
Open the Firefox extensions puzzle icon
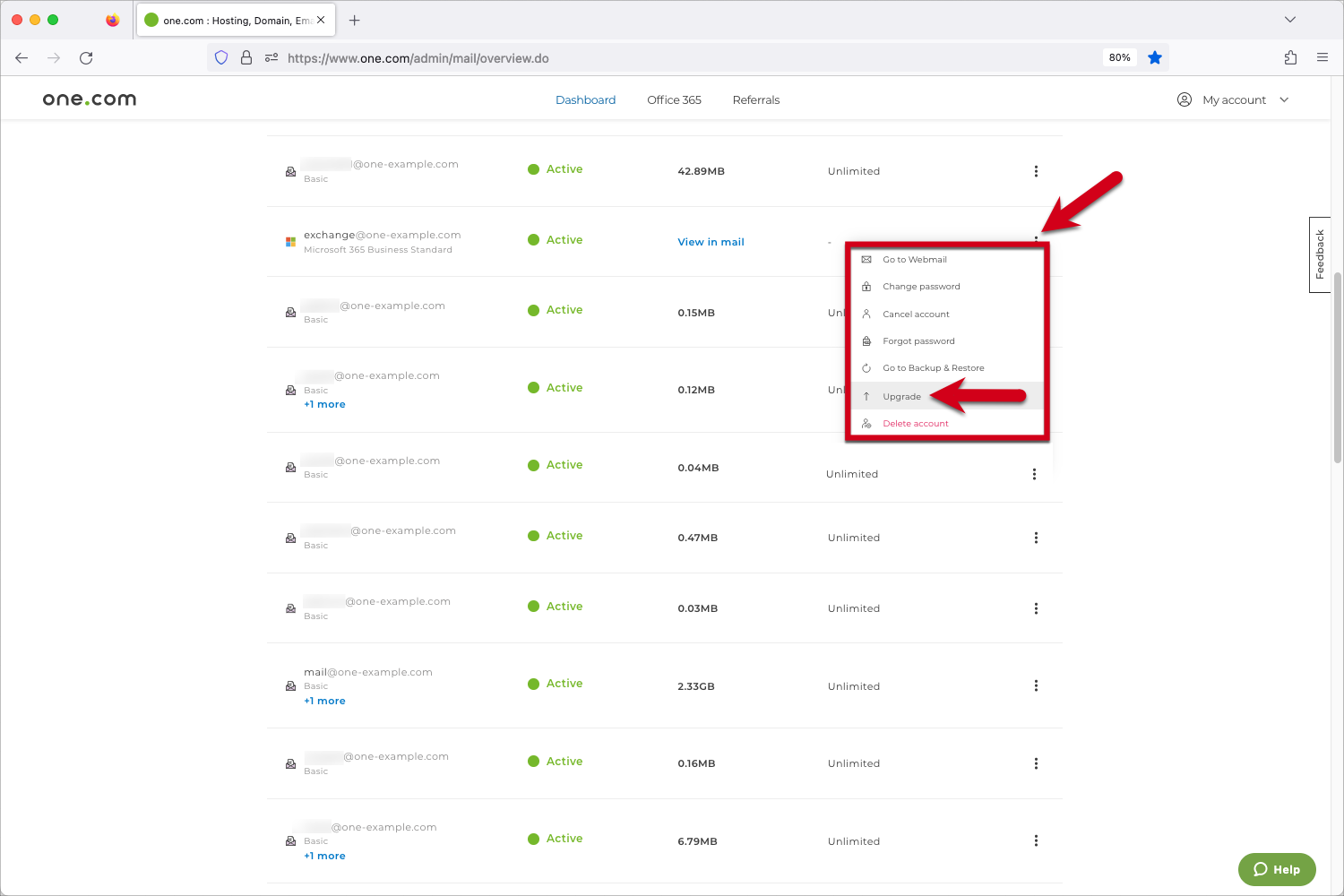(1290, 58)
